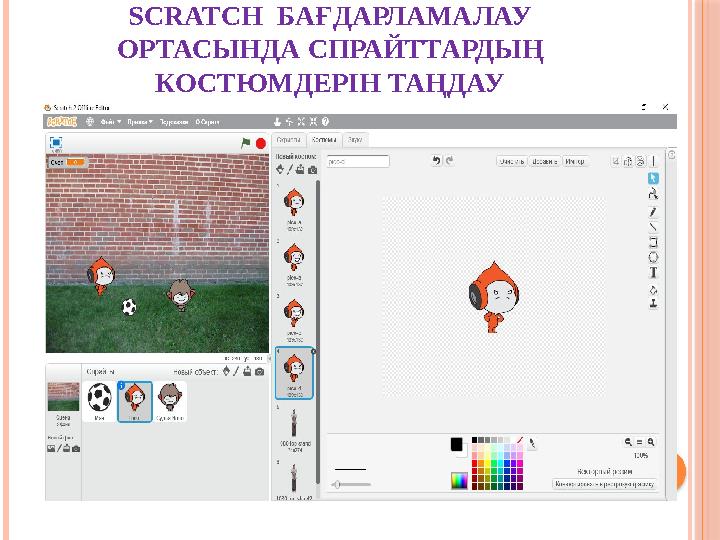The image size is (720, 540).
Task: Select the duplicate stamp tool in menu bar
Action: (x=277, y=122)
